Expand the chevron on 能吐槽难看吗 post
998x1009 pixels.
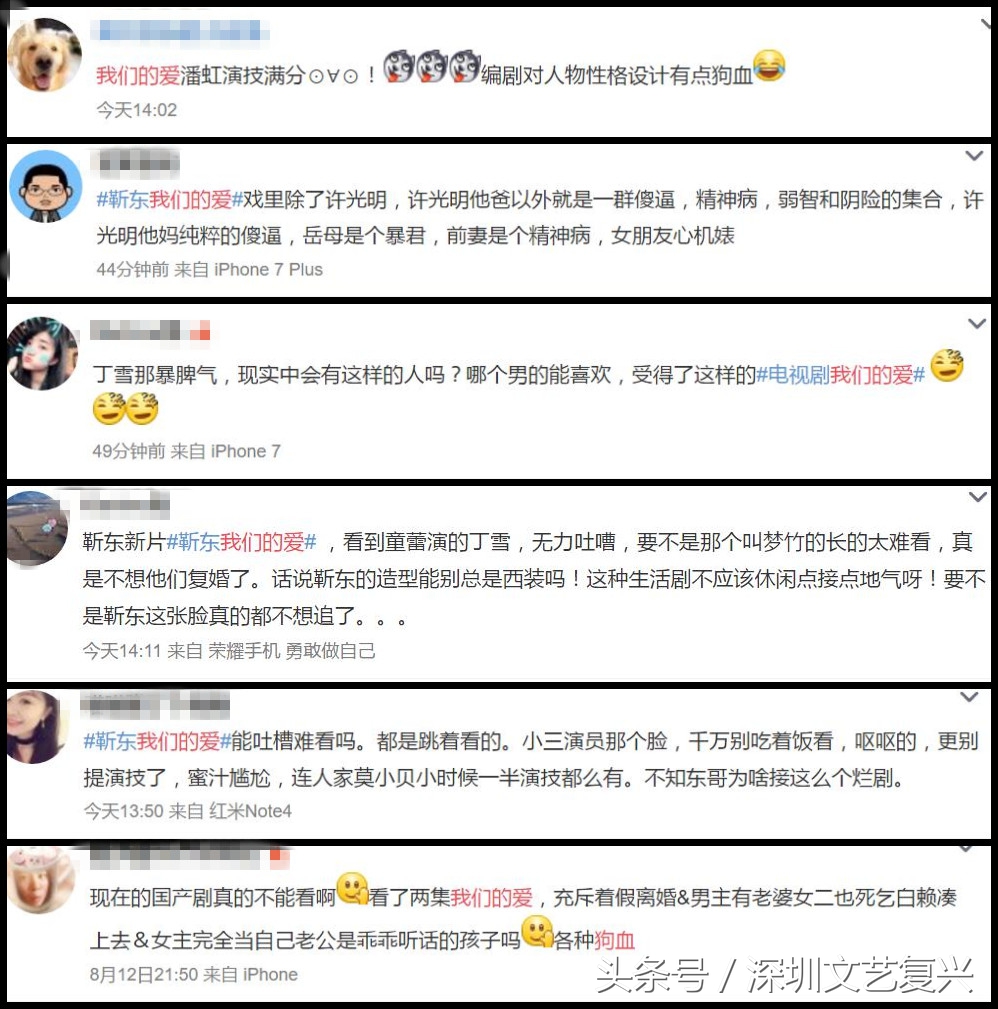(969, 697)
